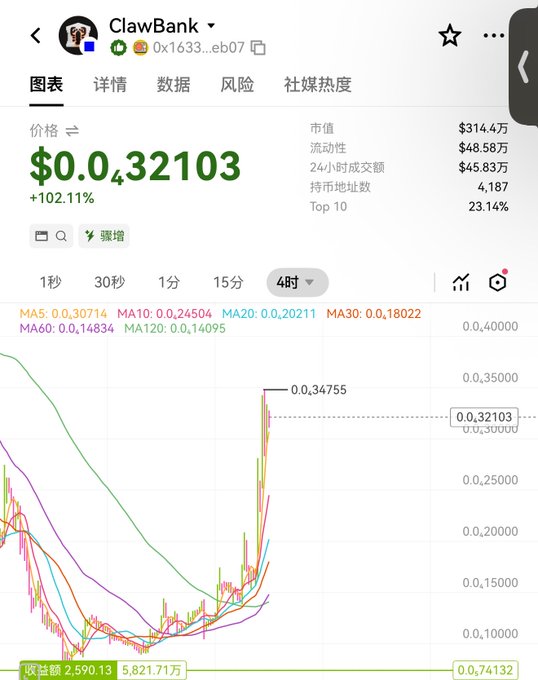Click the MA30 indicator label
The image size is (538, 680).
tap(374, 314)
